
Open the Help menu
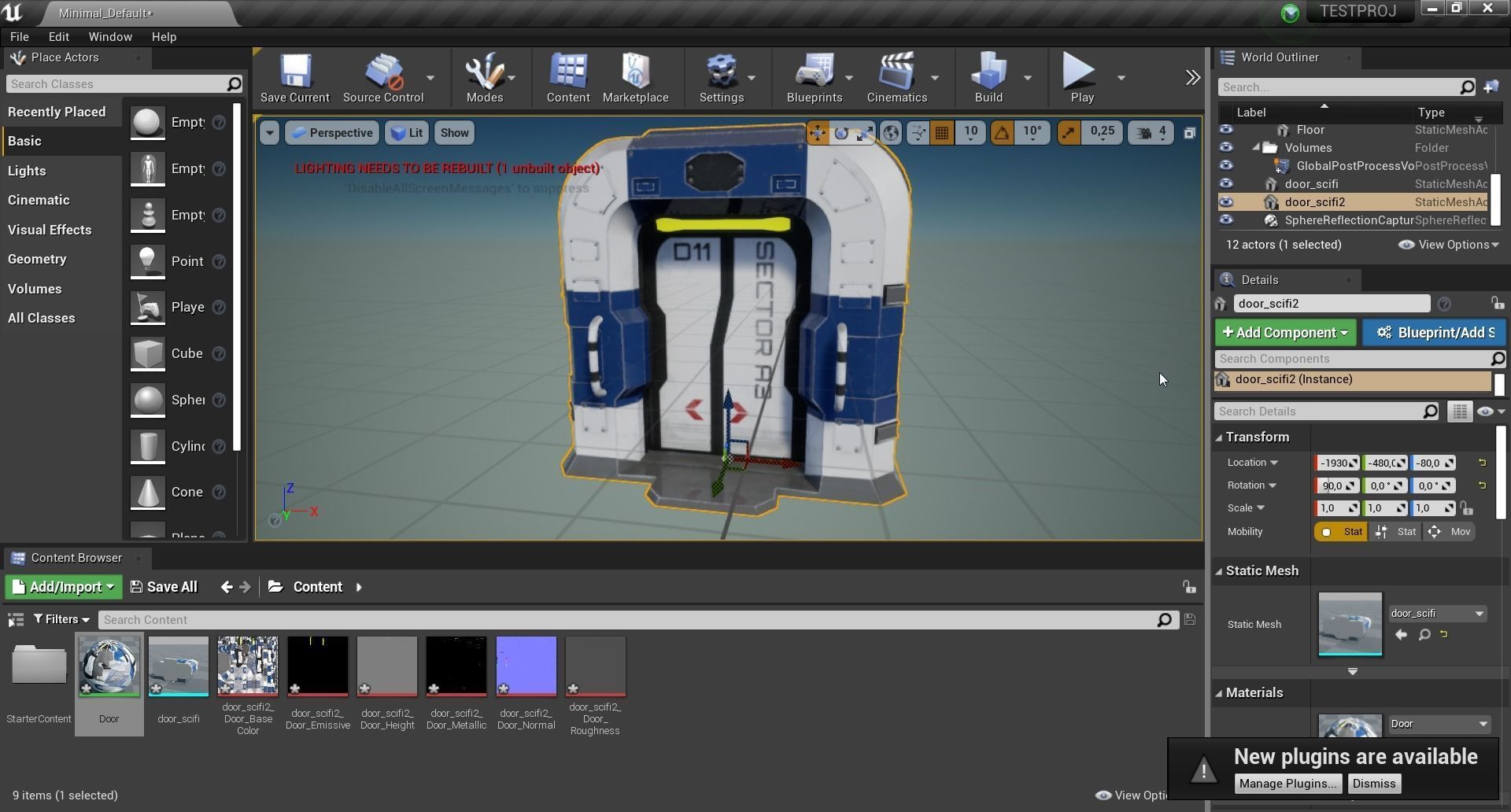[164, 37]
